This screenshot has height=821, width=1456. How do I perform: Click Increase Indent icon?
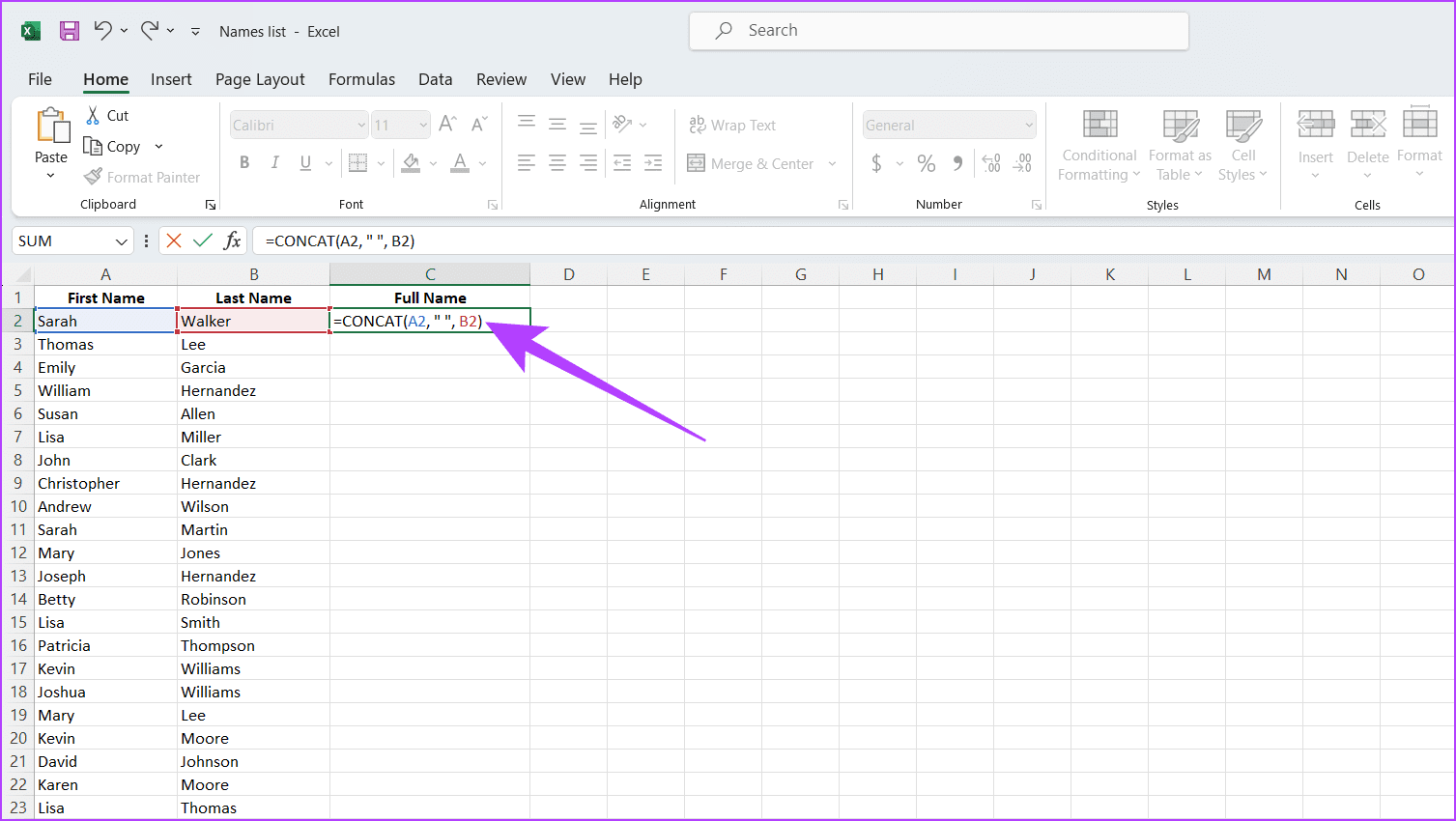(653, 163)
